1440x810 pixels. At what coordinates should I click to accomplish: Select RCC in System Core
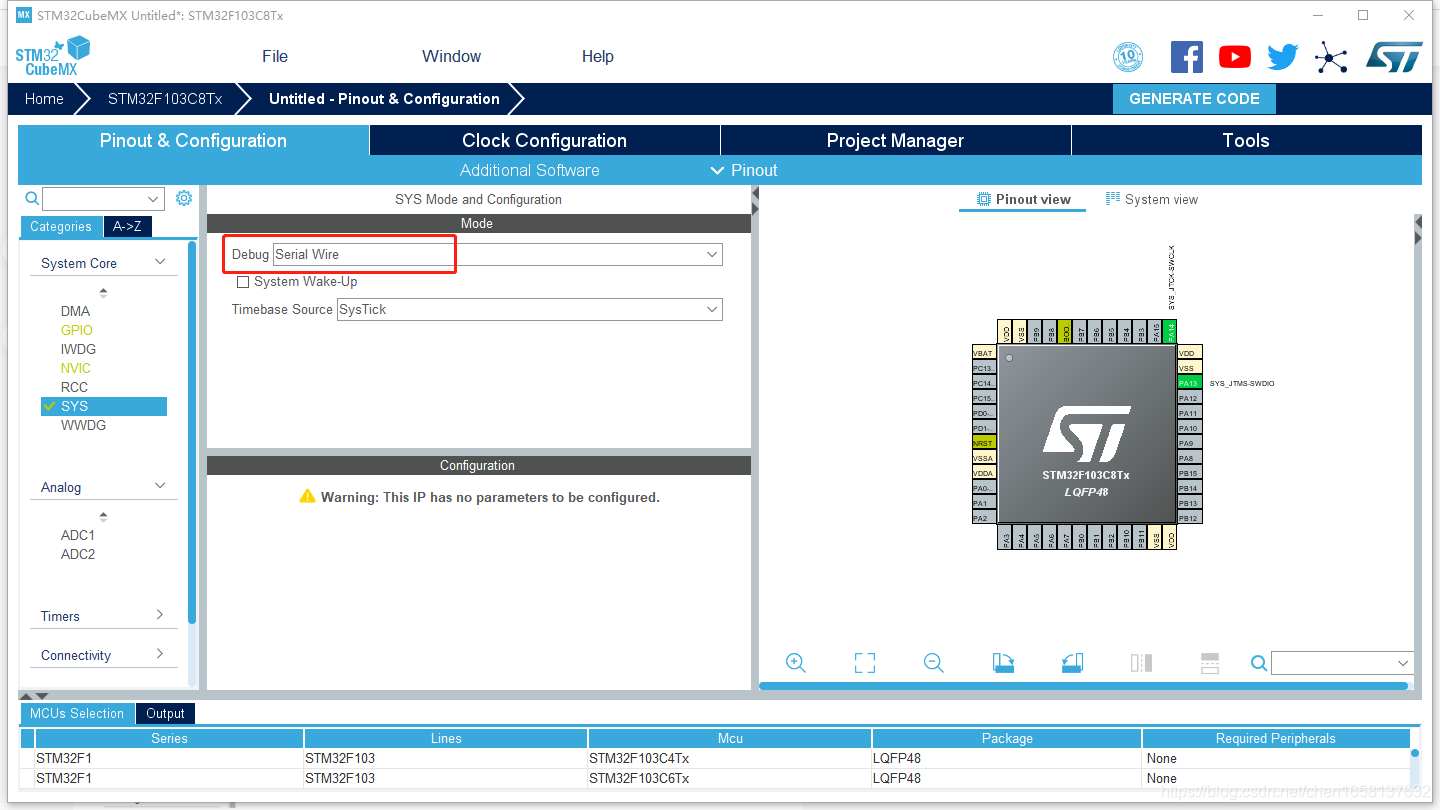pos(74,387)
